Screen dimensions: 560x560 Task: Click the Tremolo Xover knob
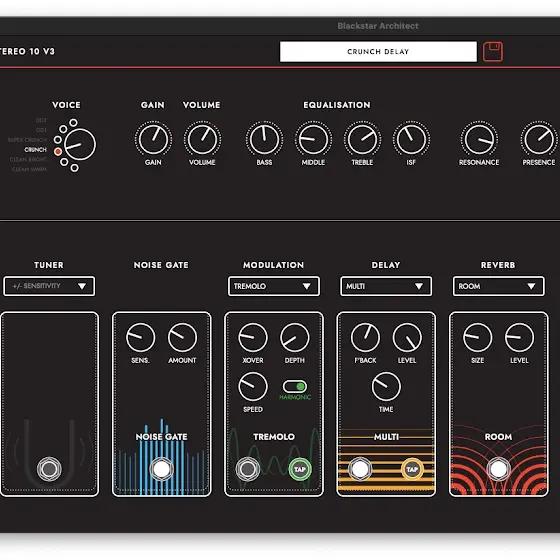252,338
